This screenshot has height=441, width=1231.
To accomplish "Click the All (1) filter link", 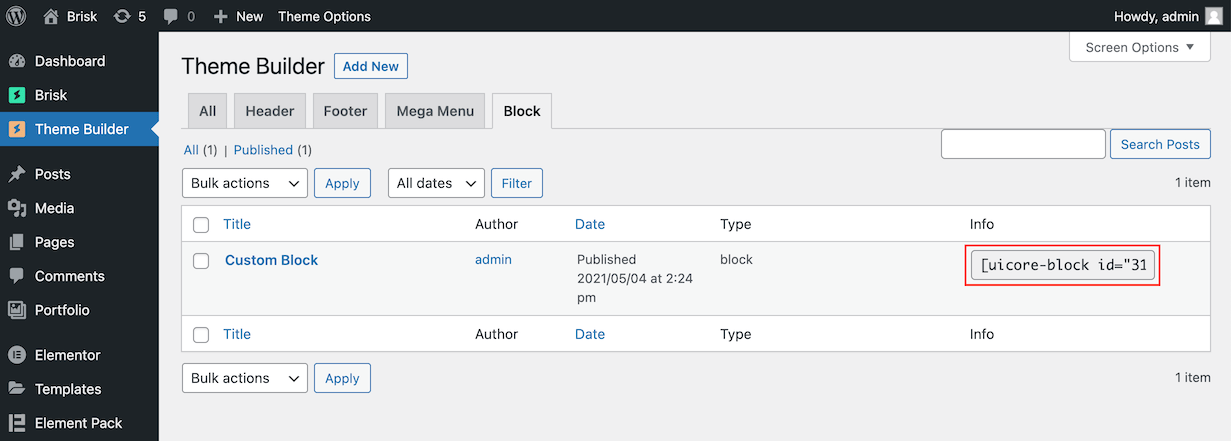I will tap(200, 150).
